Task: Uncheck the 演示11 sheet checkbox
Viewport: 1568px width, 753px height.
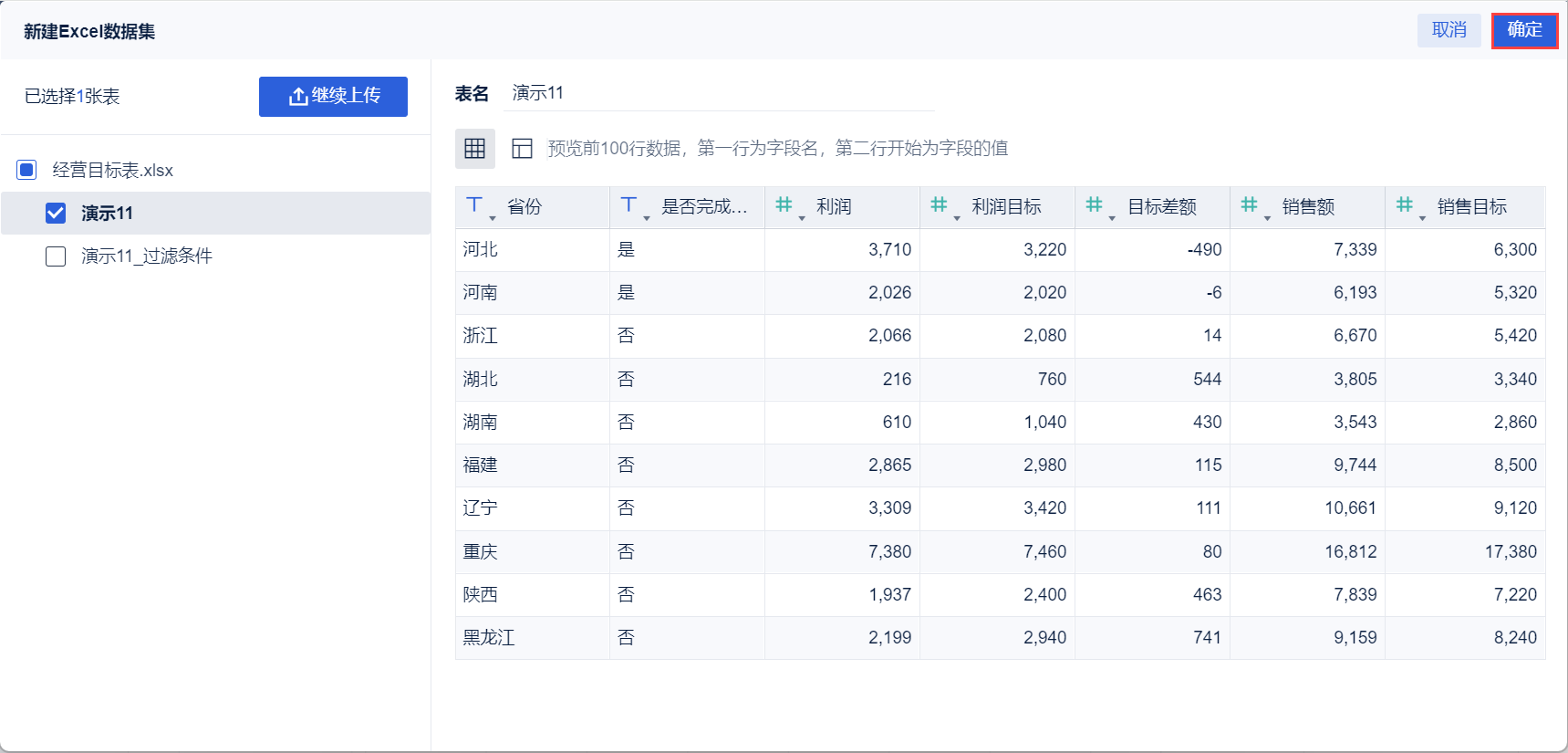Action: pos(56,213)
